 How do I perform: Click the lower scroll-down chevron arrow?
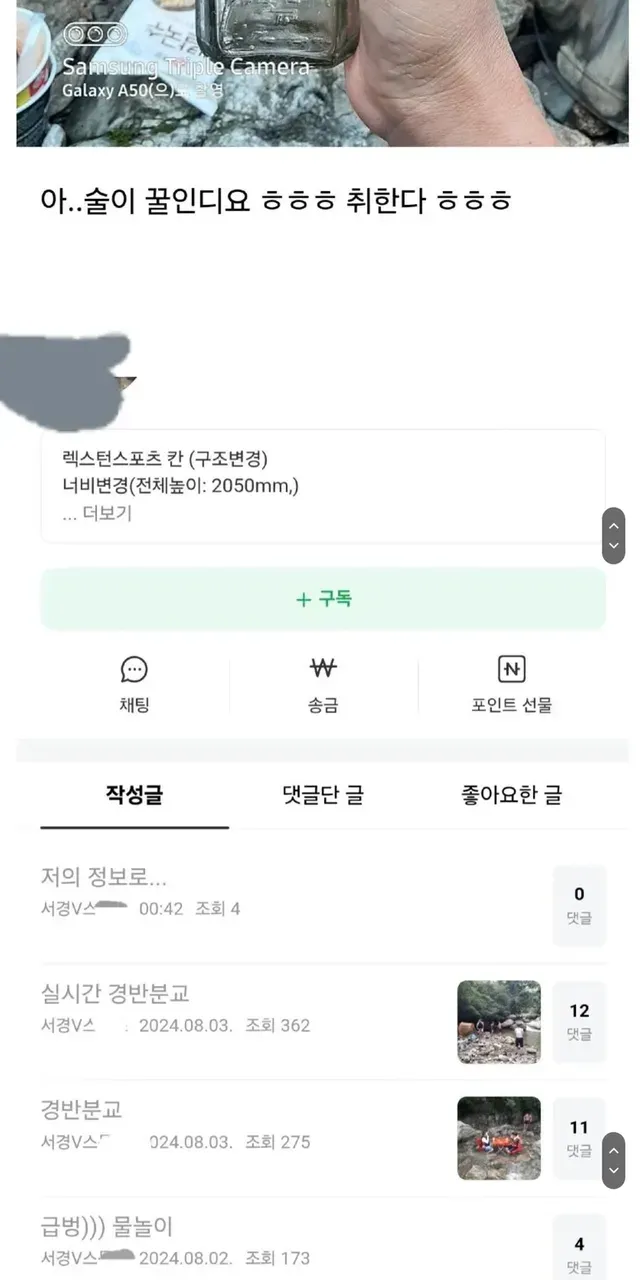tap(614, 1171)
